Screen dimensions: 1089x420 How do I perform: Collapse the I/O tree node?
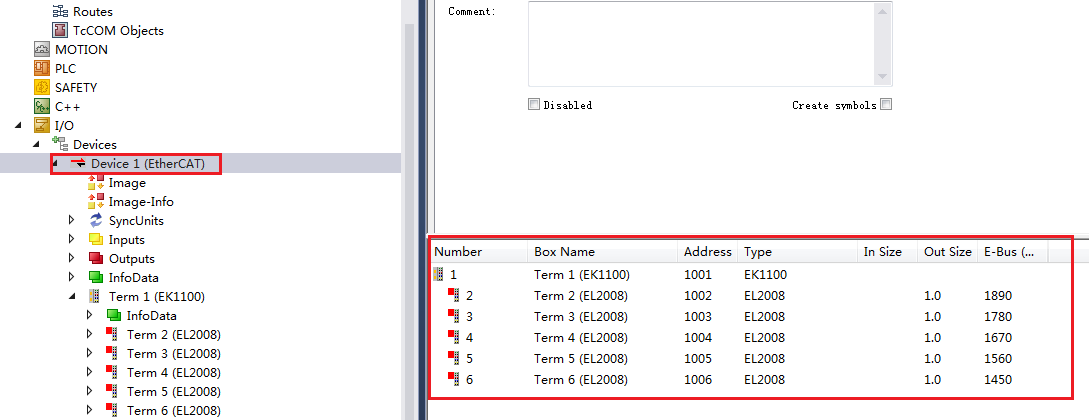(x=17, y=126)
